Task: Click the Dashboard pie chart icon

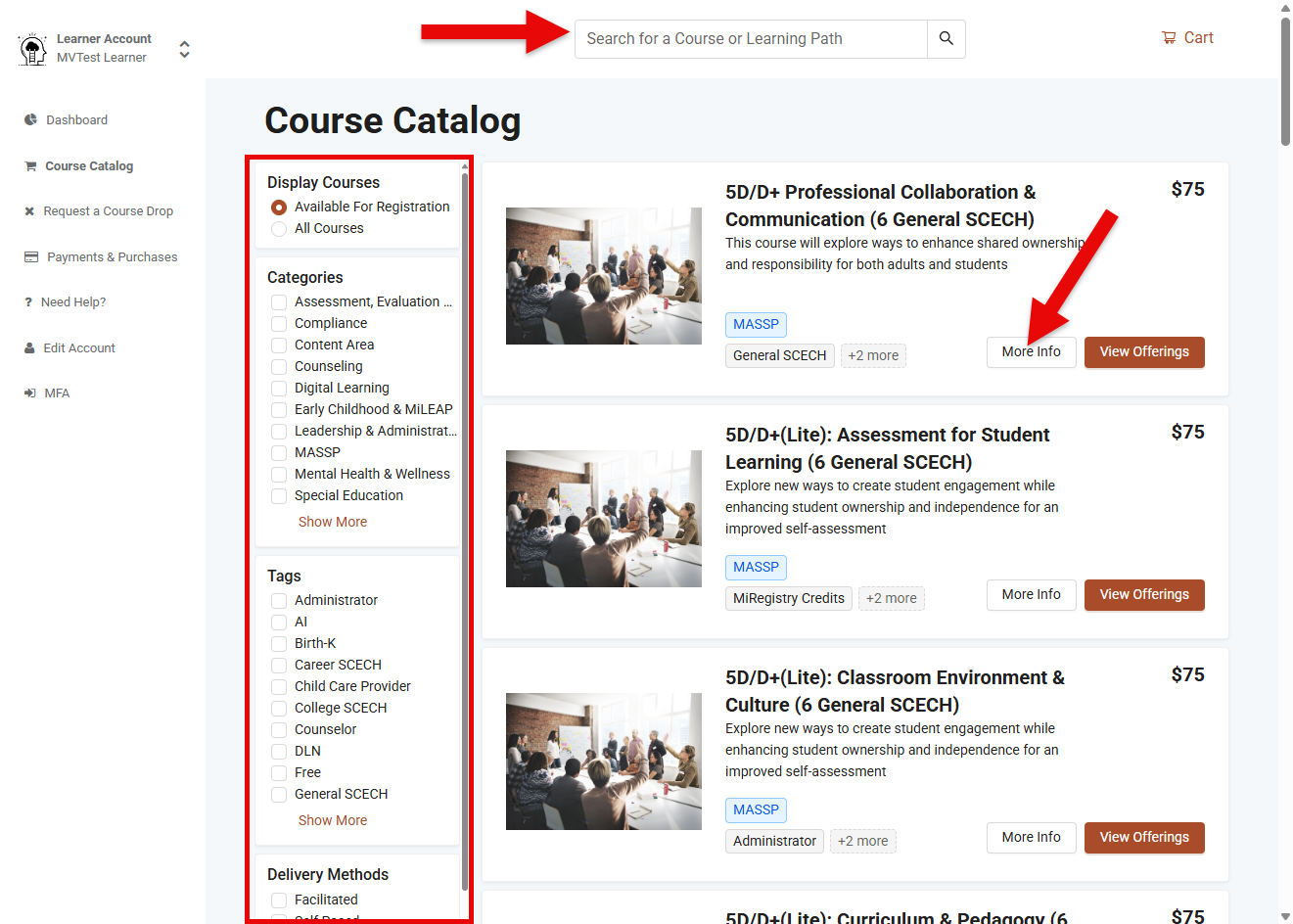Action: click(x=30, y=119)
